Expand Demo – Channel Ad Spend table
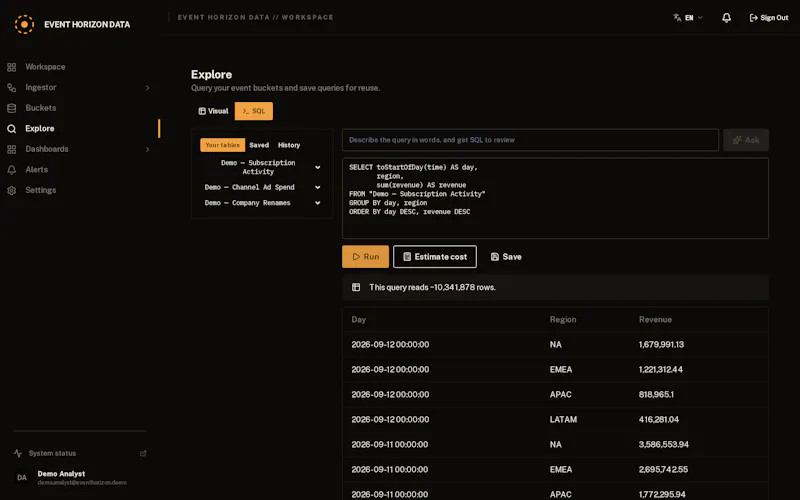The width and height of the screenshot is (800, 500). coord(317,187)
